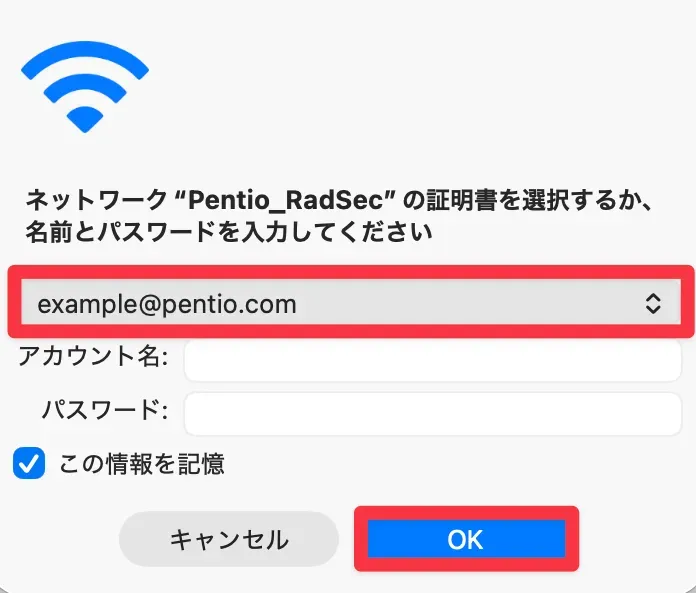The height and width of the screenshot is (593, 696).
Task: Click the この情報を記憶 label text
Action: tap(141, 464)
